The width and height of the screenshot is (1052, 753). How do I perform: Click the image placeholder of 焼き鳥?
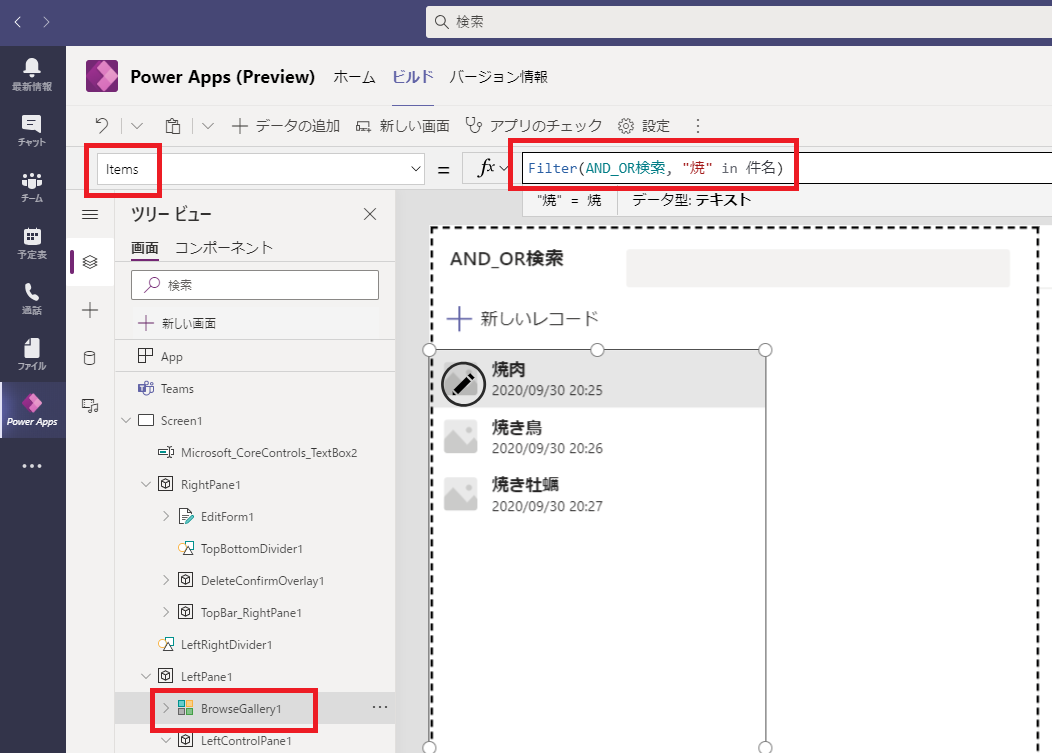tap(460, 437)
